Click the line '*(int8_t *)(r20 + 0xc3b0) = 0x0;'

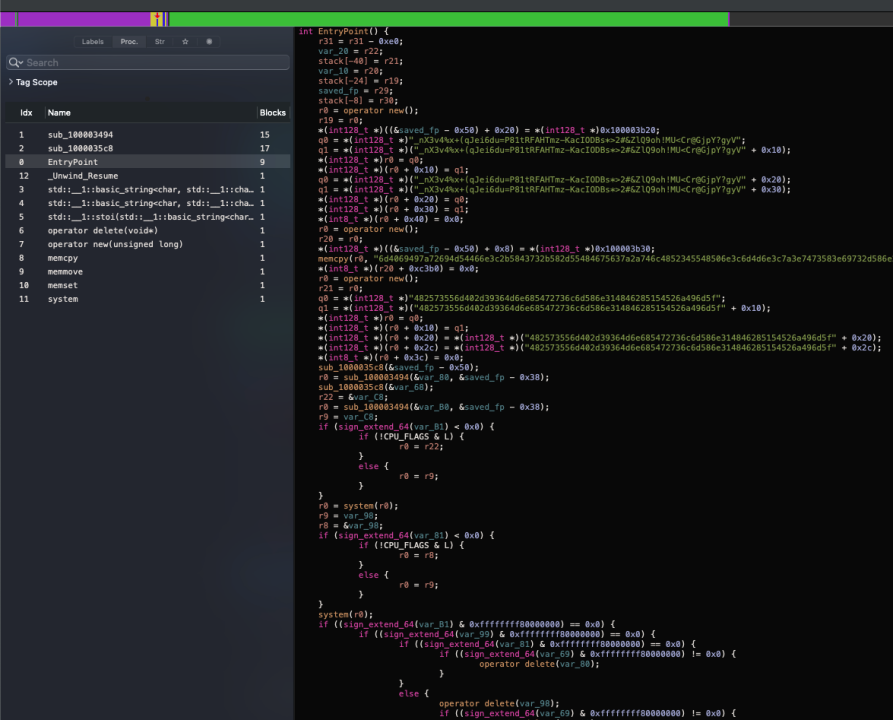click(x=398, y=268)
